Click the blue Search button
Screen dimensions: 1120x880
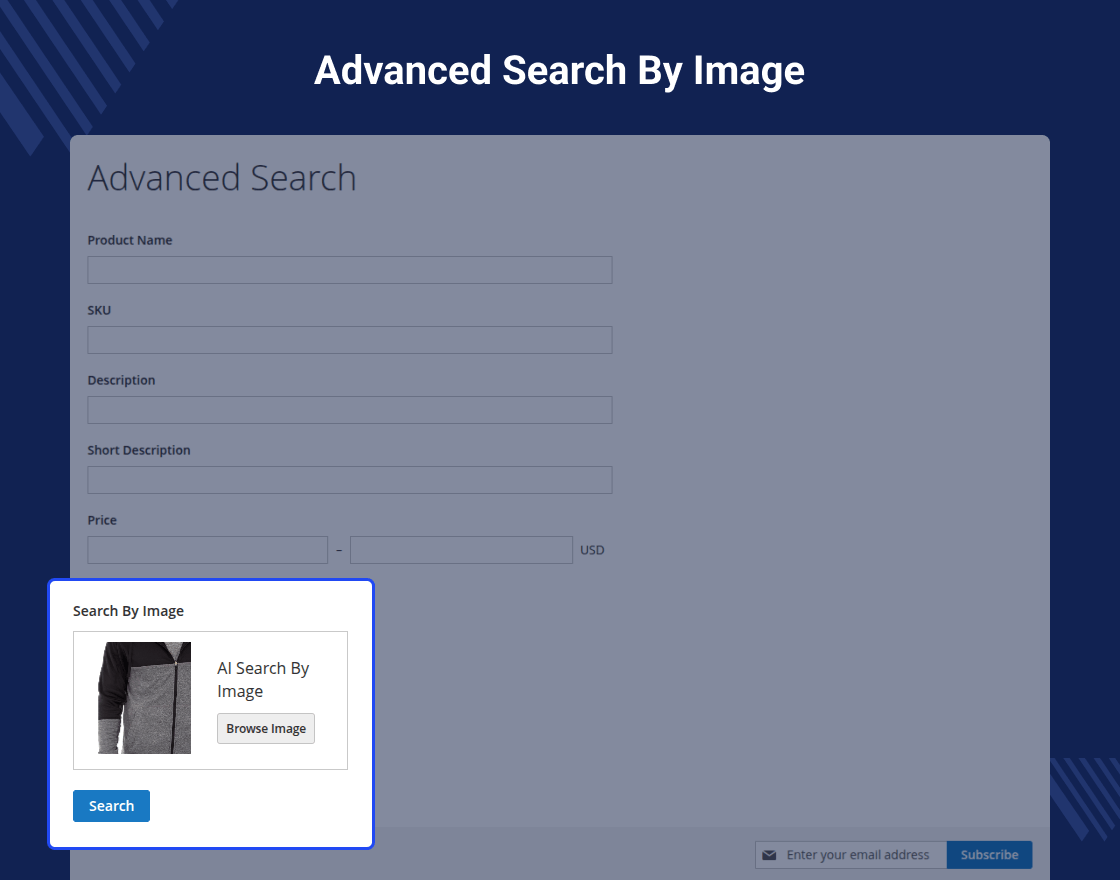pyautogui.click(x=111, y=806)
